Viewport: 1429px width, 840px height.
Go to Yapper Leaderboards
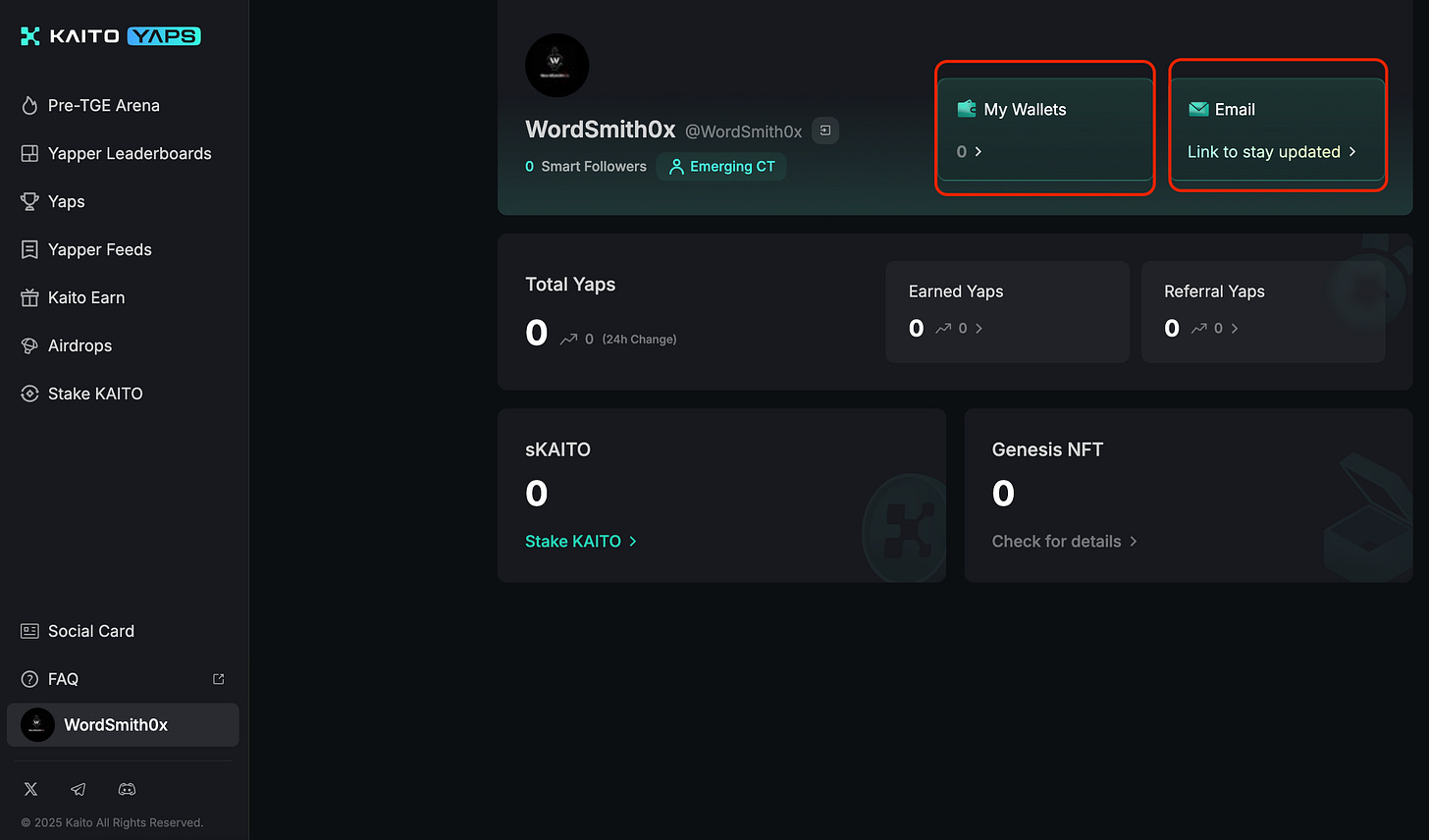(x=130, y=153)
